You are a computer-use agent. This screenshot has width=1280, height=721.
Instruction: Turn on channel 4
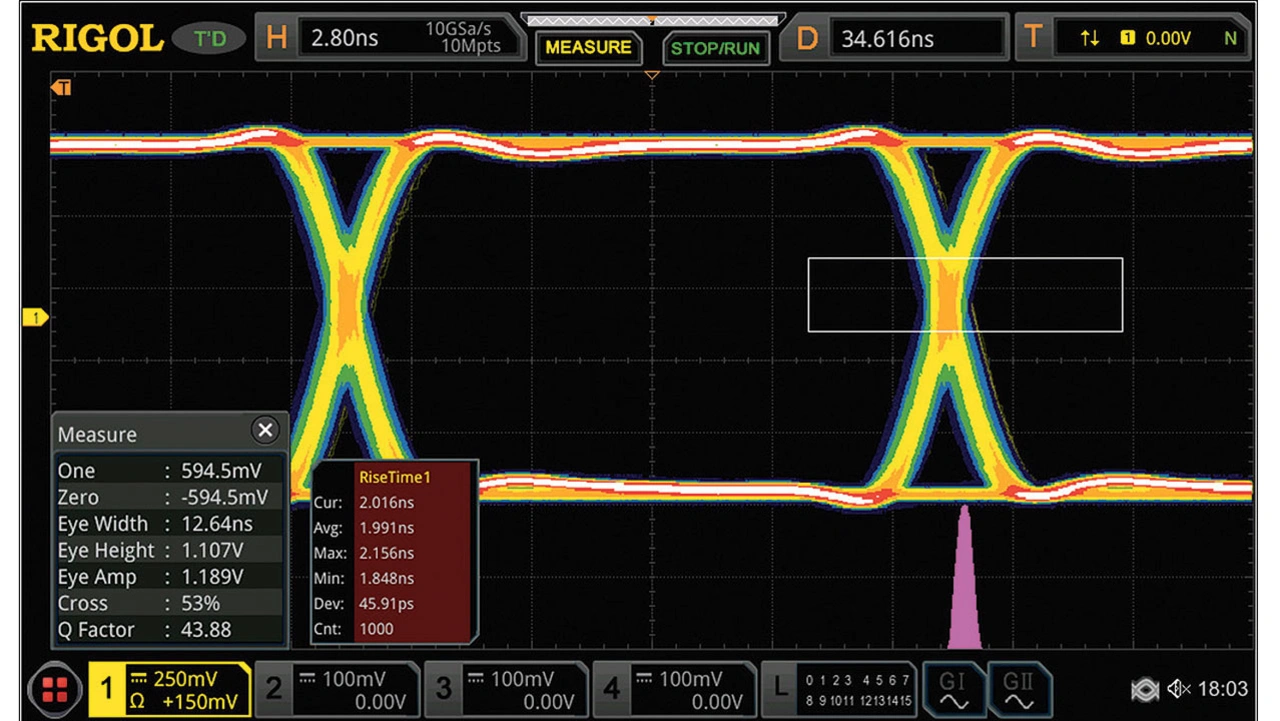(676, 689)
